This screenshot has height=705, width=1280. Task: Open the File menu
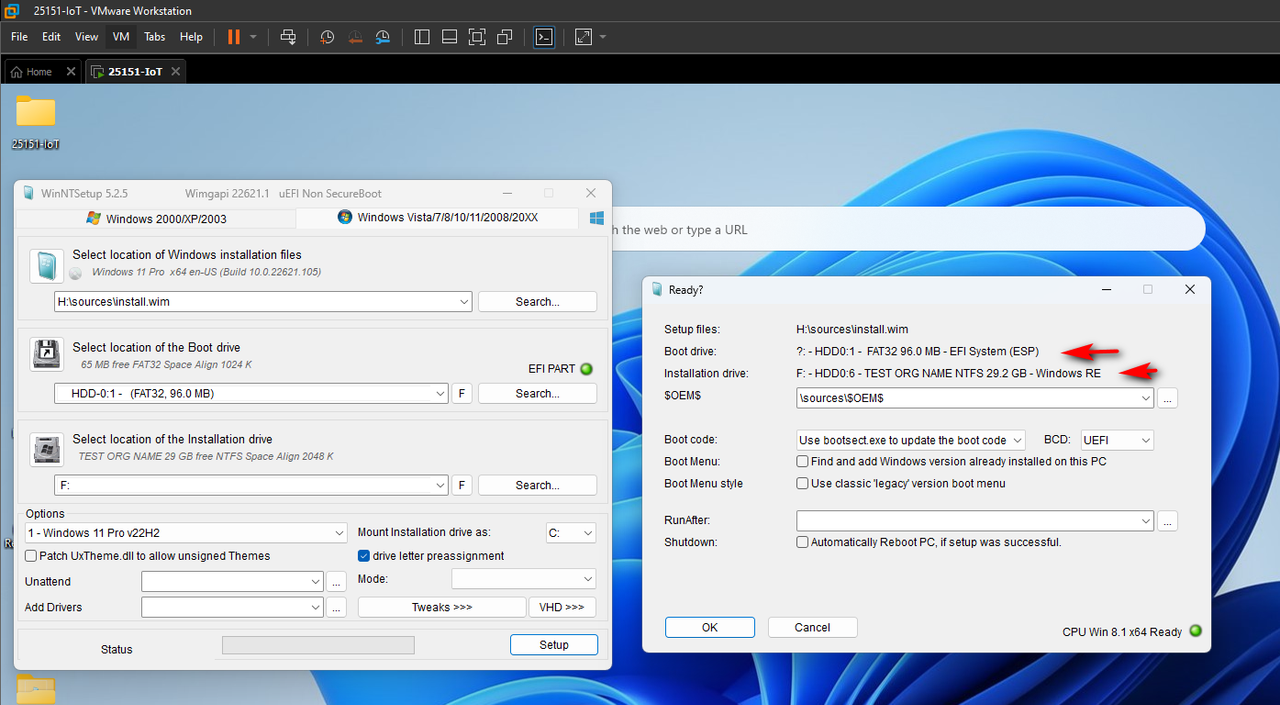[19, 37]
